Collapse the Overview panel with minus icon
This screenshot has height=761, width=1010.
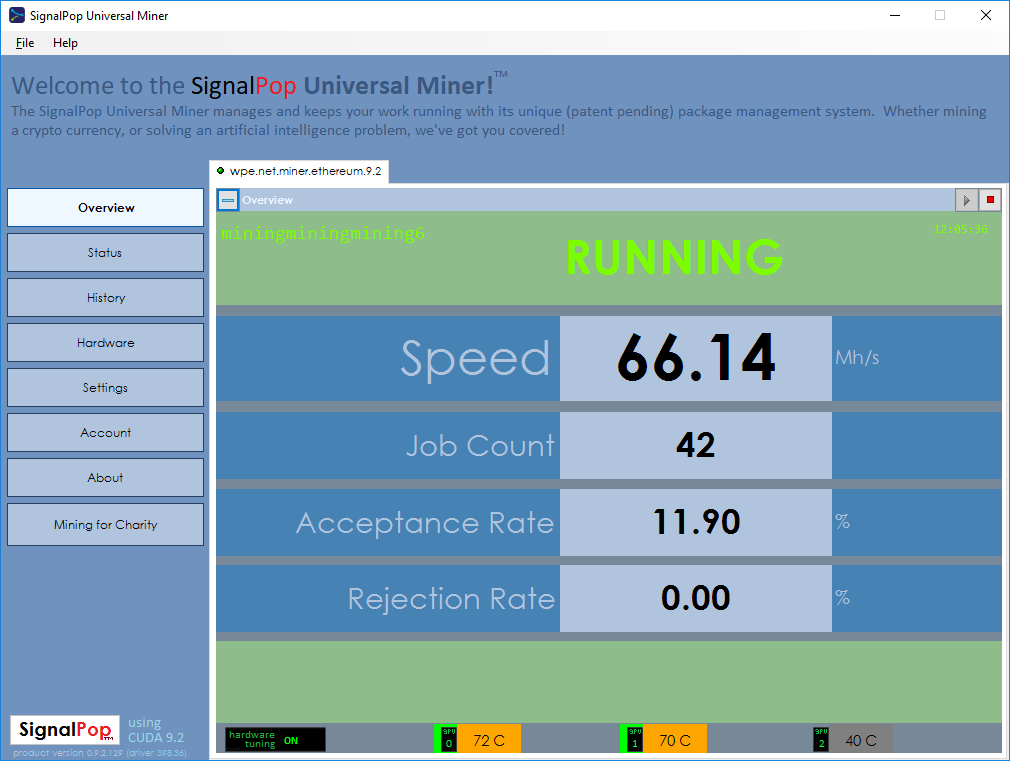[229, 200]
